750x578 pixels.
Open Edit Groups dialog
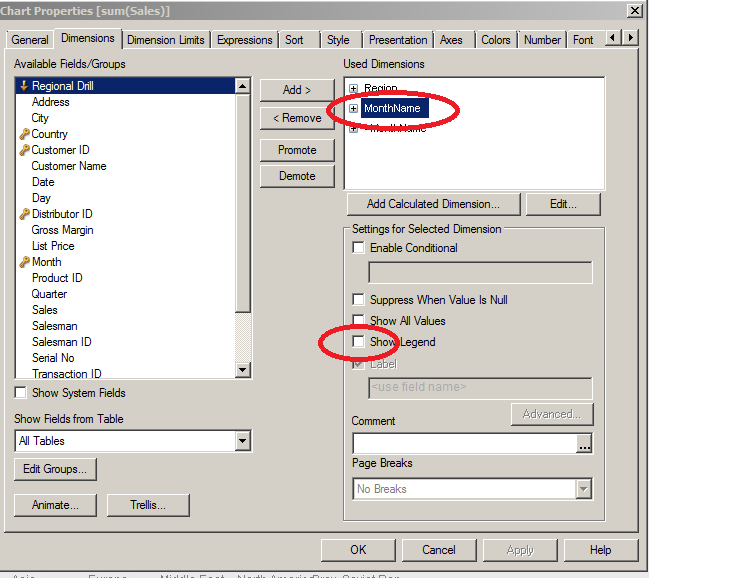[55, 469]
